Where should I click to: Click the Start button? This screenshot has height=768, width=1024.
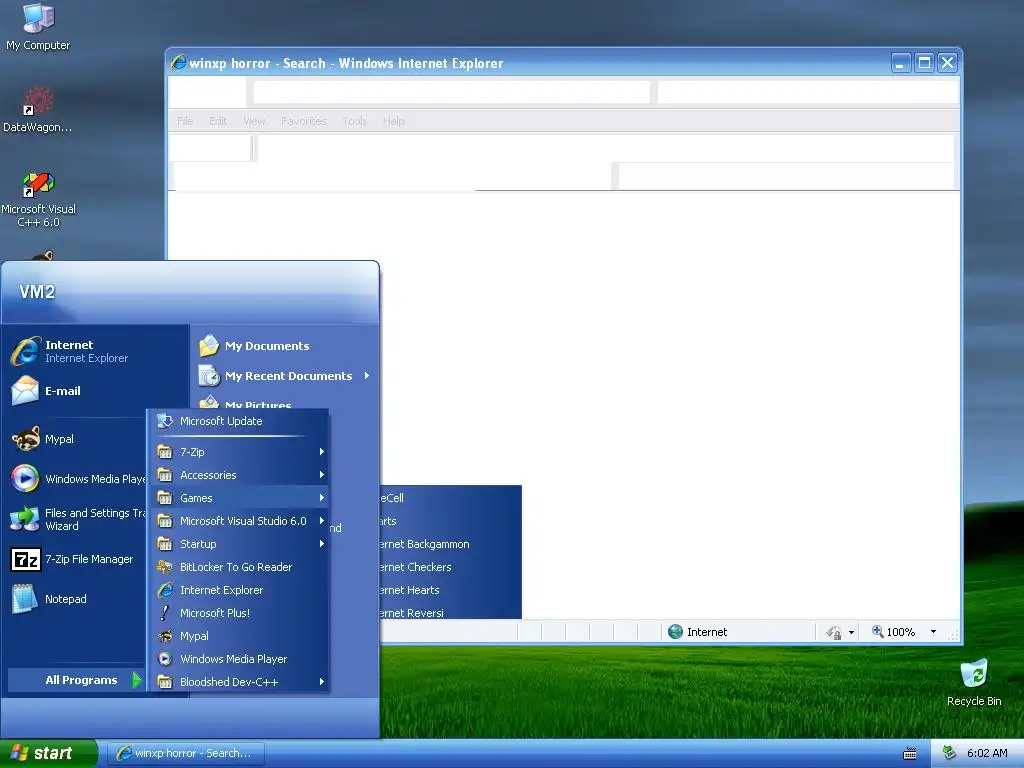(48, 753)
